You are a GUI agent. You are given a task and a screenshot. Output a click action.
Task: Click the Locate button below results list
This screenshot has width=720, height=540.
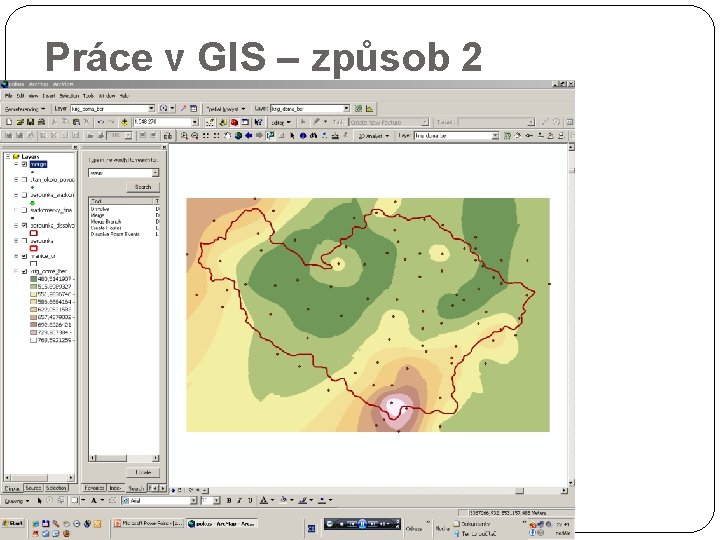143,472
